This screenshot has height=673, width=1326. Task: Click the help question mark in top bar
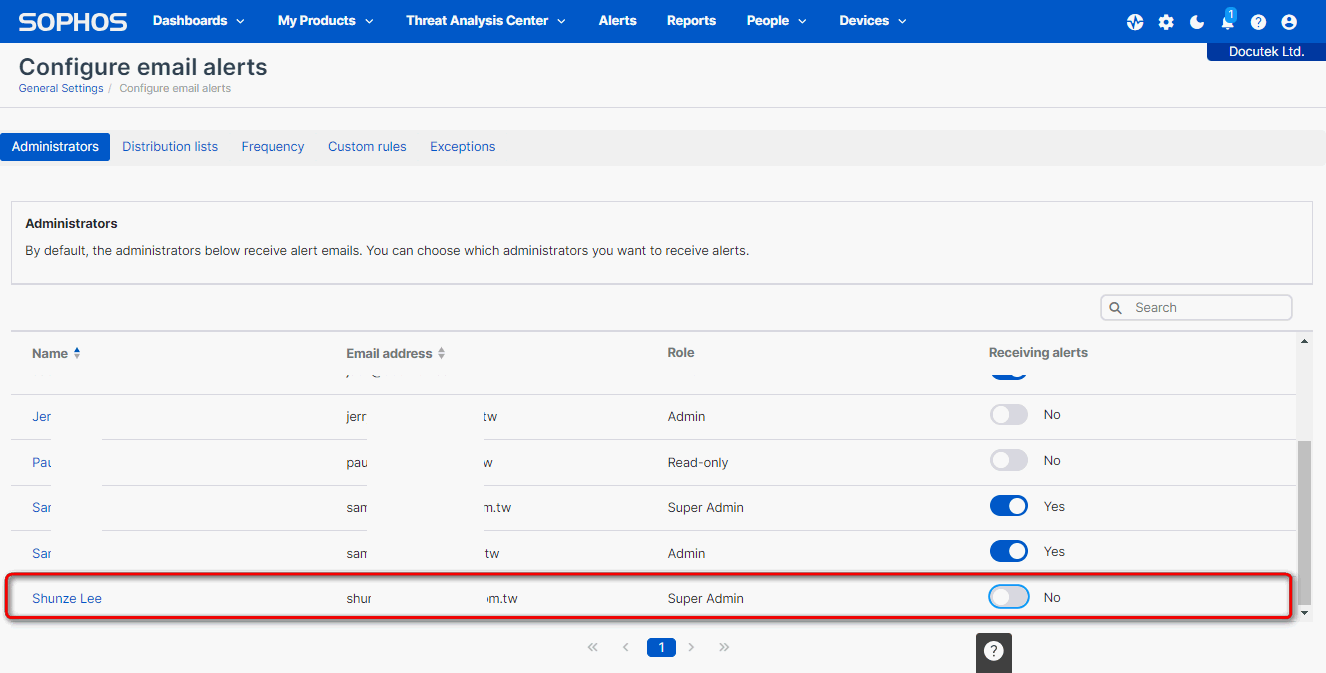(1258, 22)
